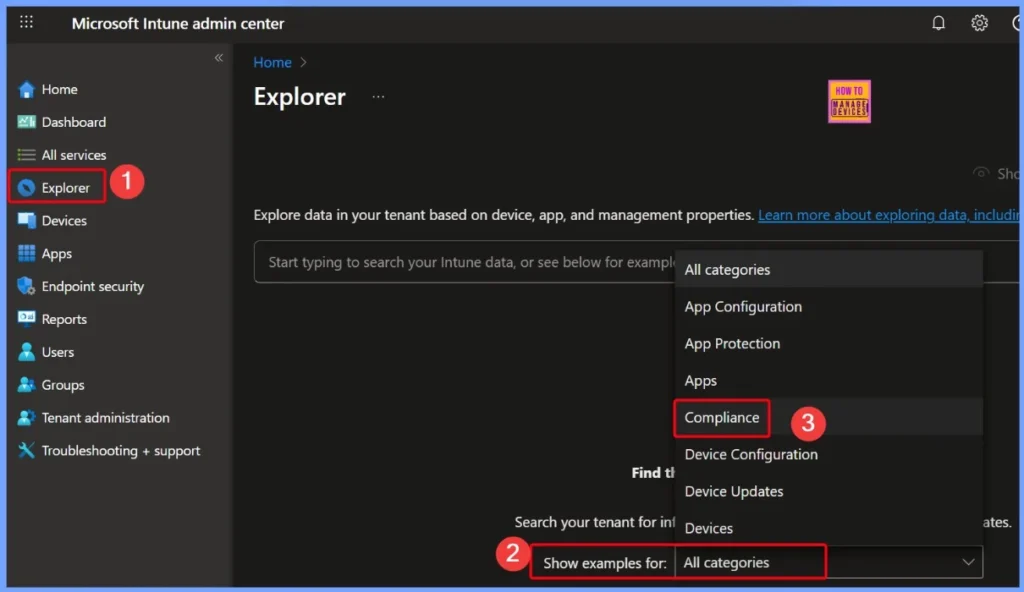The width and height of the screenshot is (1024, 592).
Task: Click the dropdown chevron arrow
Action: coord(968,563)
